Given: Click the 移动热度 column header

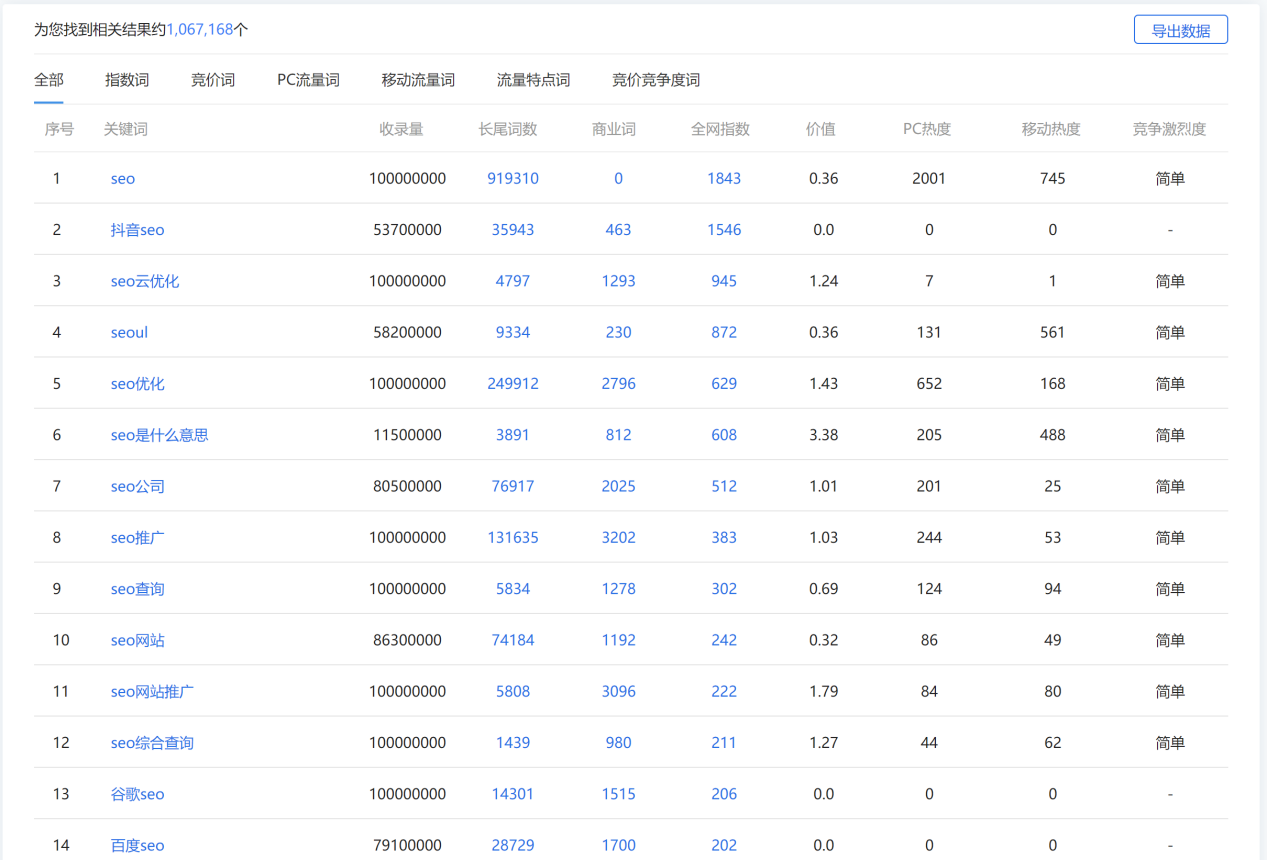Looking at the screenshot, I should coord(1051,129).
